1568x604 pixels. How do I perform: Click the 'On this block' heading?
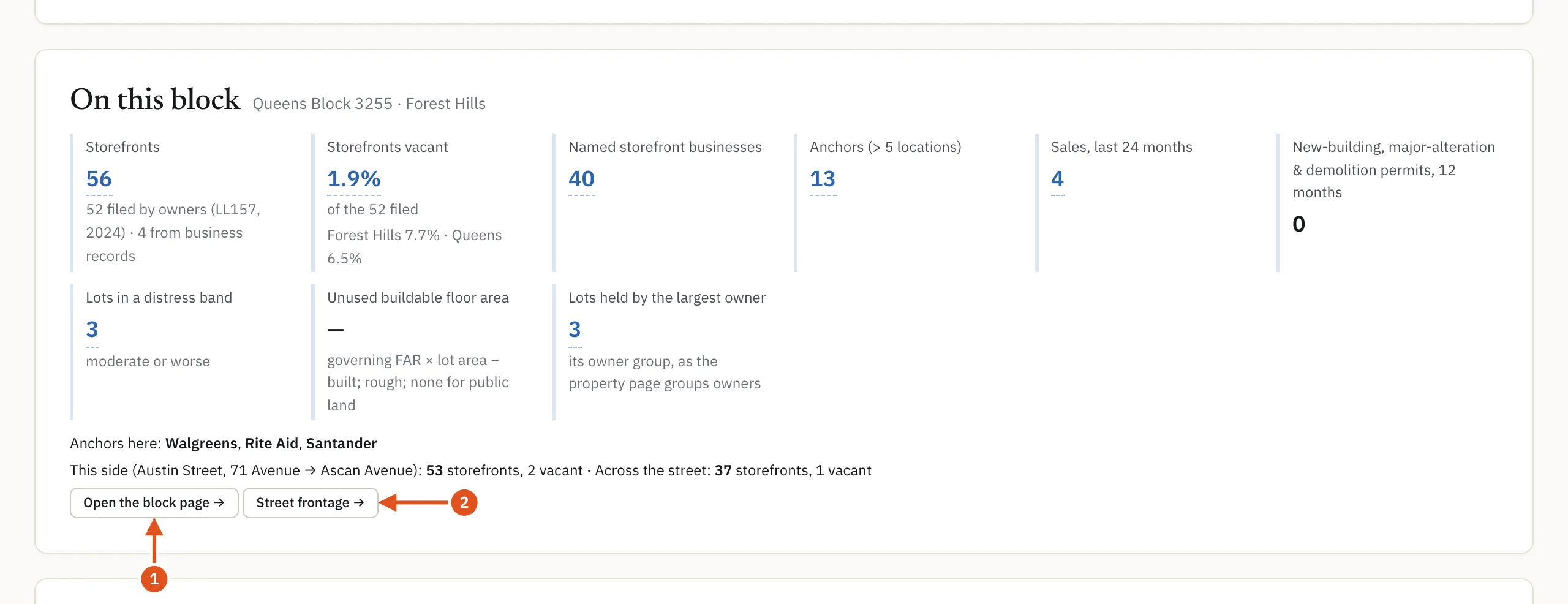click(155, 99)
